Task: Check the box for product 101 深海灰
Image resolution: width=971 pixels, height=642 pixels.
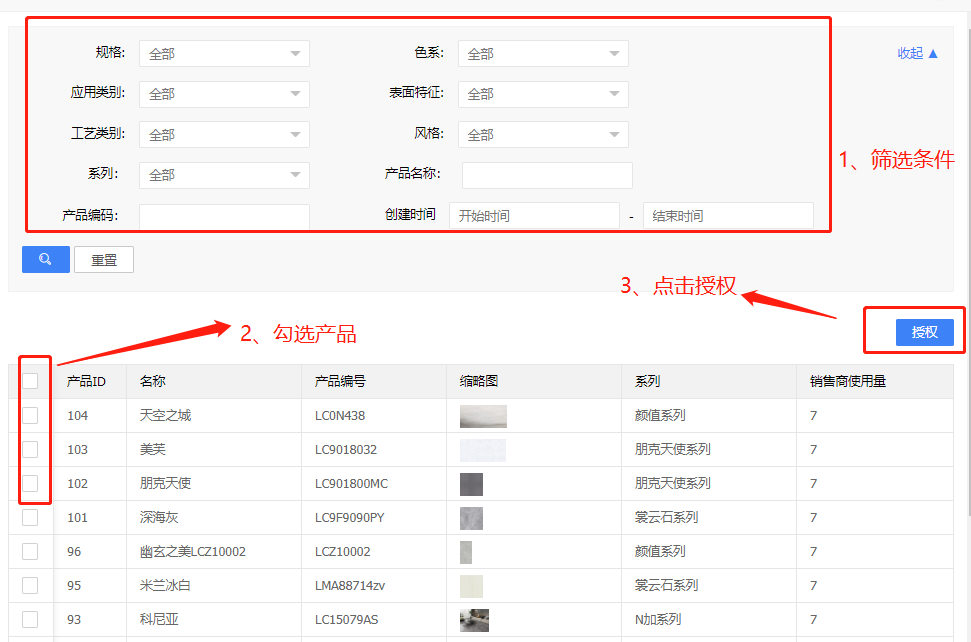Action: pos(30,517)
